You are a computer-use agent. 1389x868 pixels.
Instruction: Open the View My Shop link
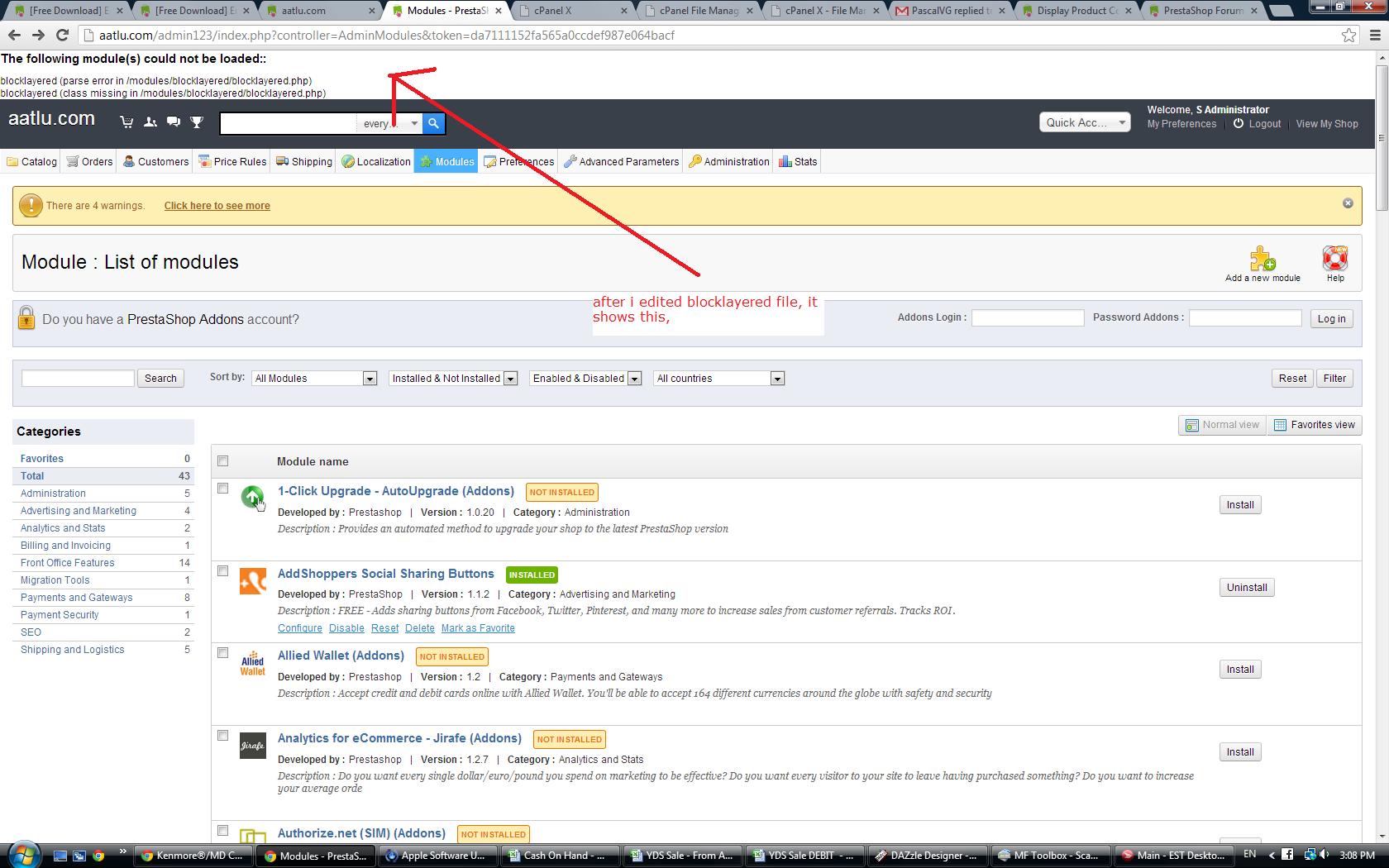[x=1327, y=124]
